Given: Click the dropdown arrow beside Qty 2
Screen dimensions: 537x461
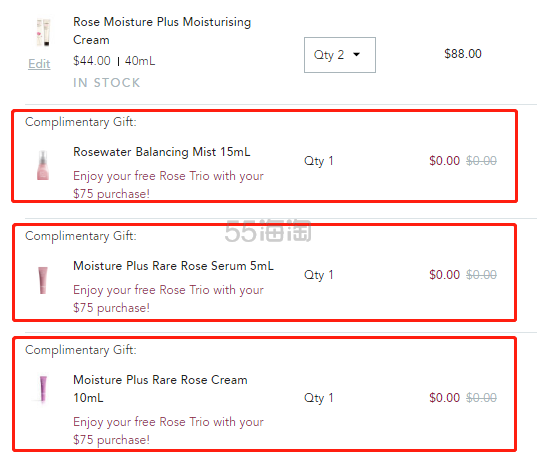Looking at the screenshot, I should click(357, 54).
